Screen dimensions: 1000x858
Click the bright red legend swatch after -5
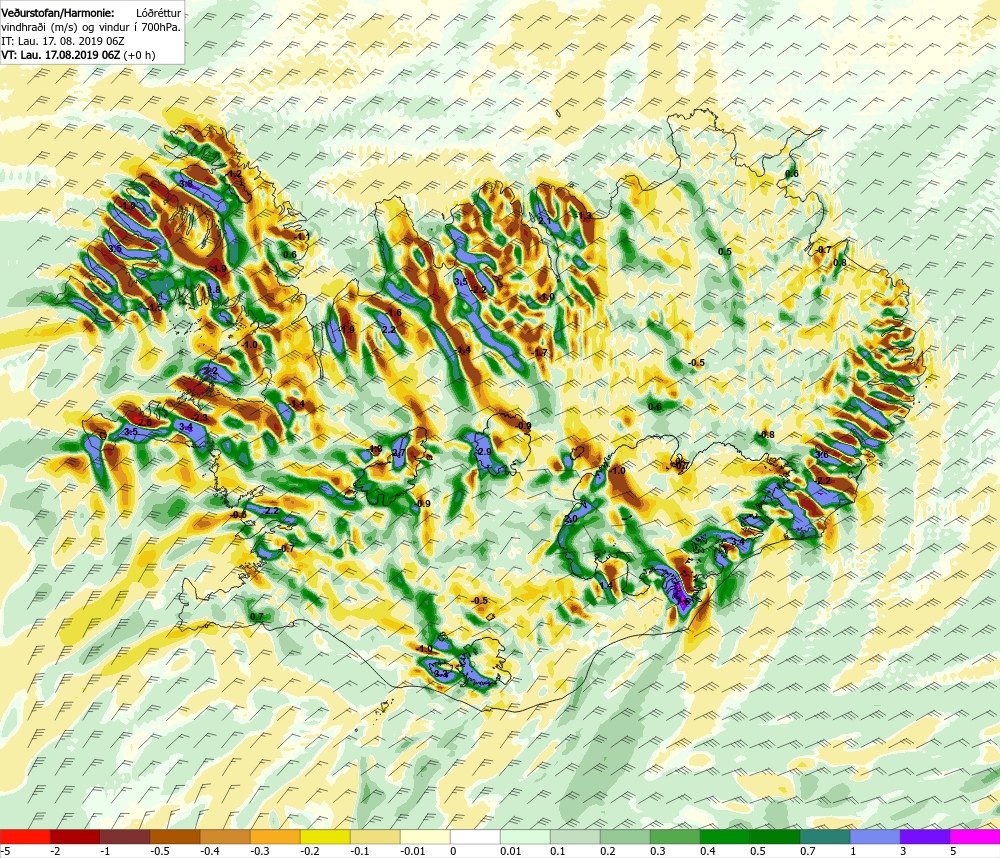[x=25, y=836]
